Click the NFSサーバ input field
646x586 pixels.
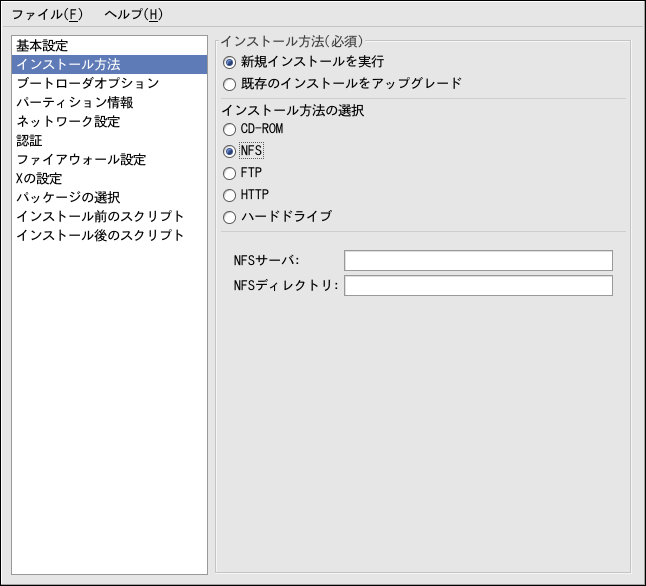tap(477, 261)
